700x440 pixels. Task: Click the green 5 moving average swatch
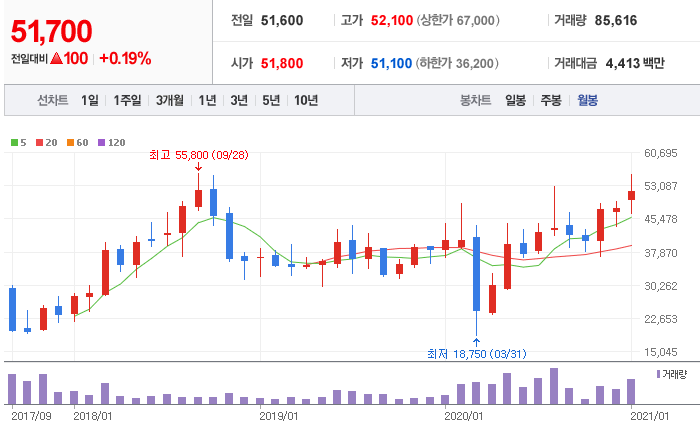[14, 143]
